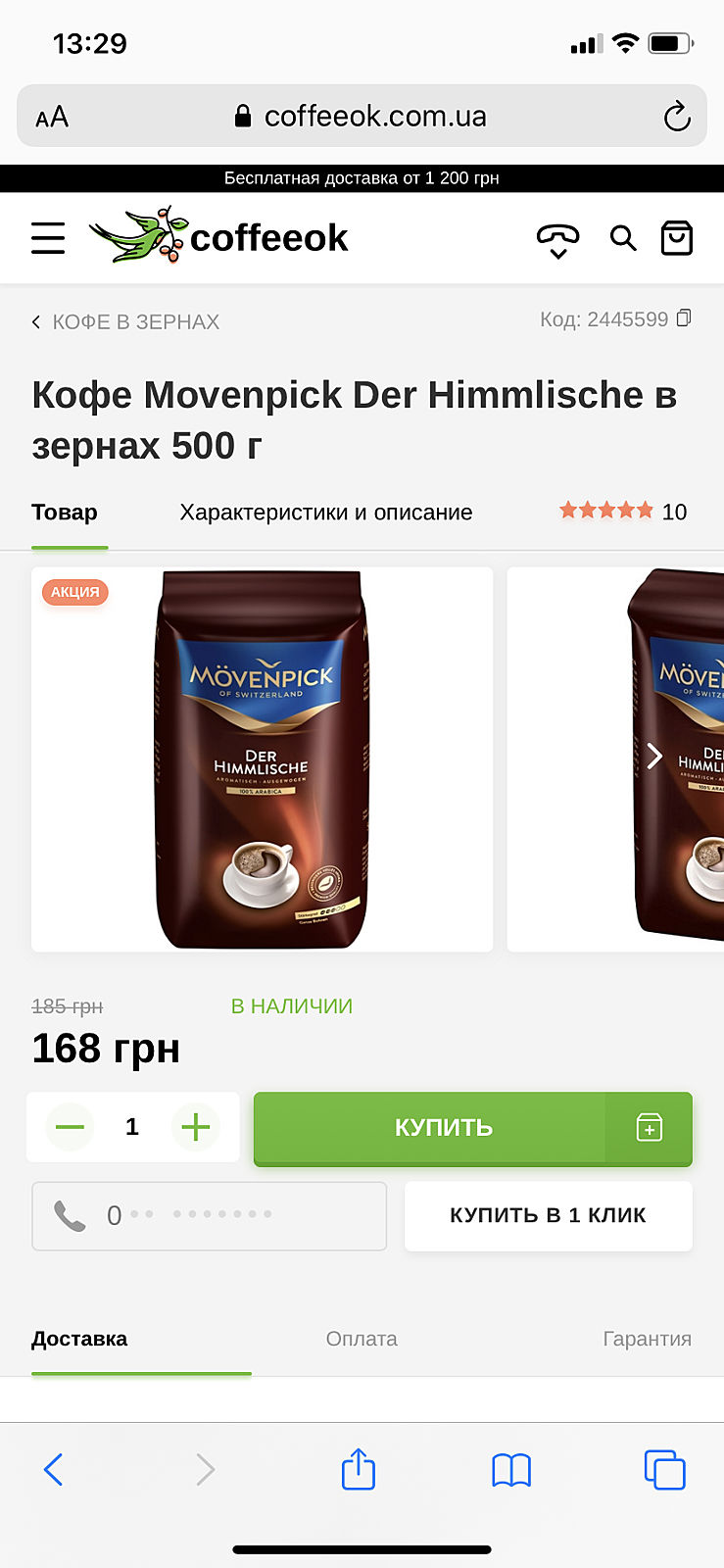This screenshot has height=1568, width=724.
Task: Open the shopping cart bag icon
Action: tap(677, 238)
